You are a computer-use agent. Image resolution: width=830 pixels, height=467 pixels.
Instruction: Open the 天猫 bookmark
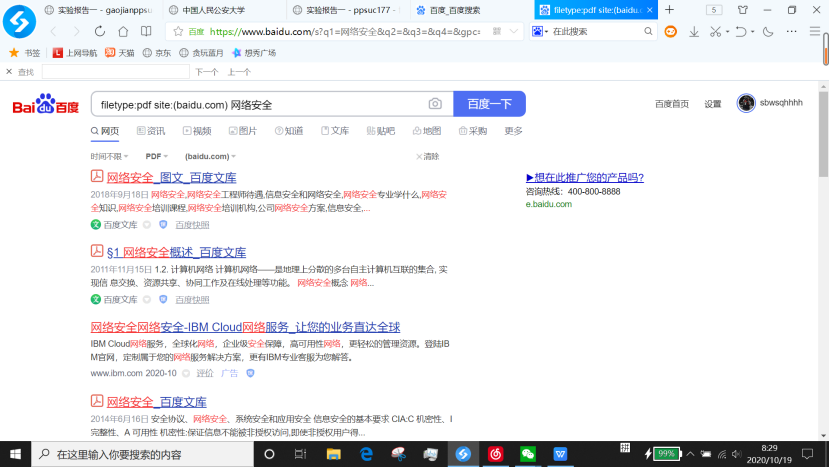pos(120,53)
